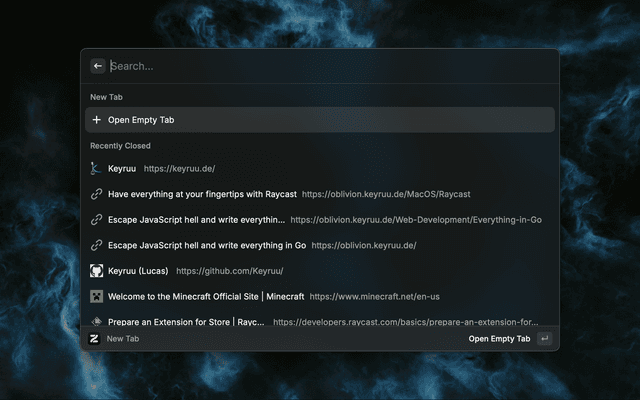Open the github.com/Keyruu URL
The image size is (640, 400).
pyautogui.click(x=230, y=271)
